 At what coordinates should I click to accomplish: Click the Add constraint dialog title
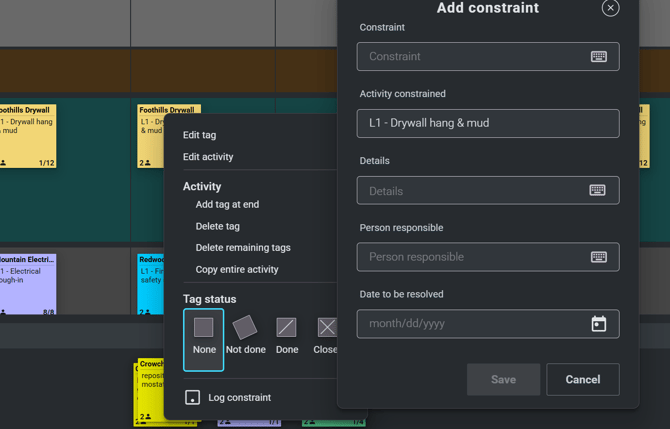click(488, 8)
